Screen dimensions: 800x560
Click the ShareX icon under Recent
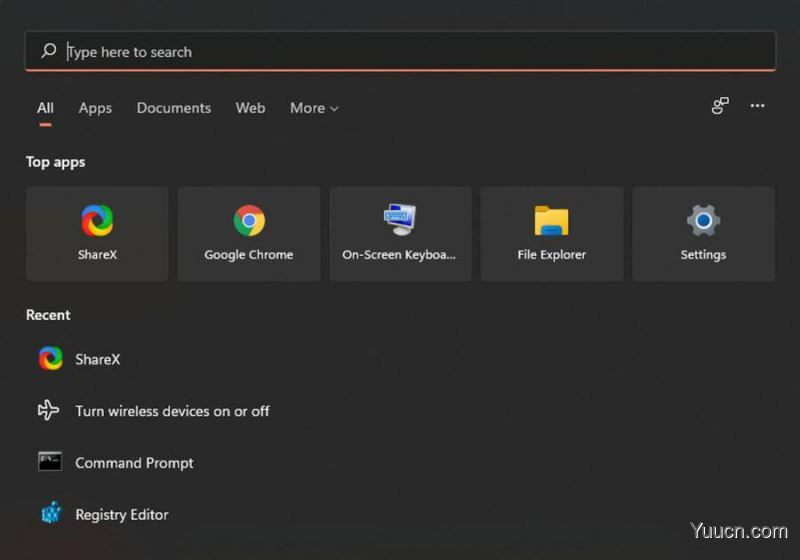point(51,359)
